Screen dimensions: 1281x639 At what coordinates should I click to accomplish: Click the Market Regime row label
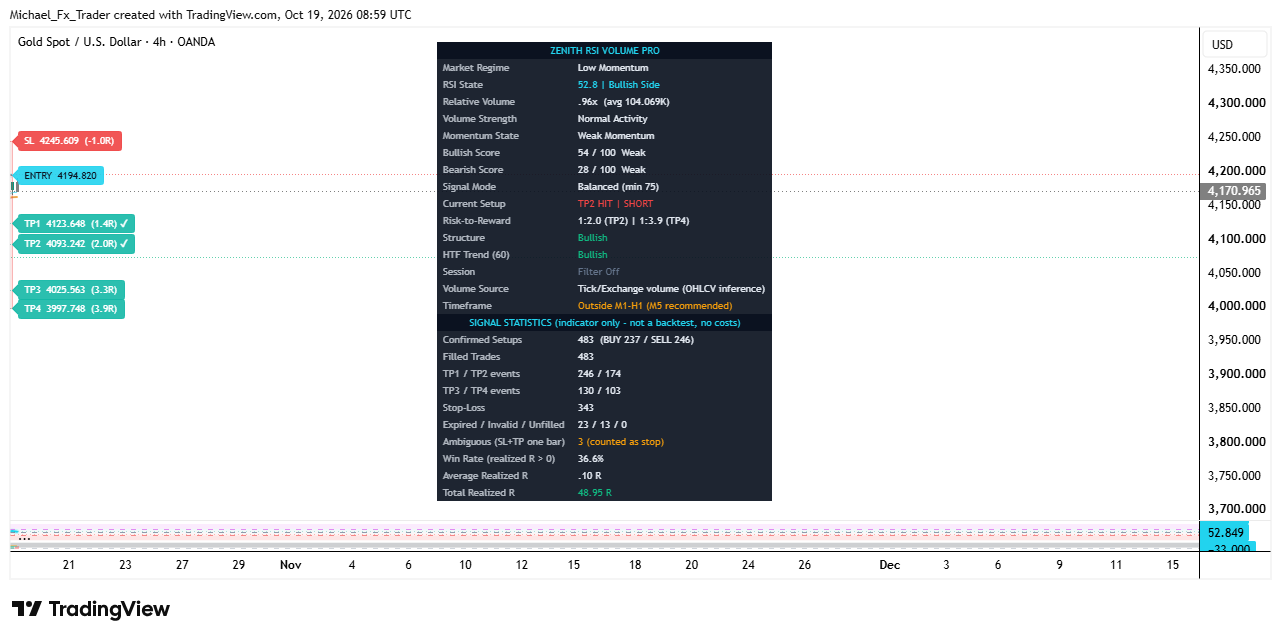476,68
